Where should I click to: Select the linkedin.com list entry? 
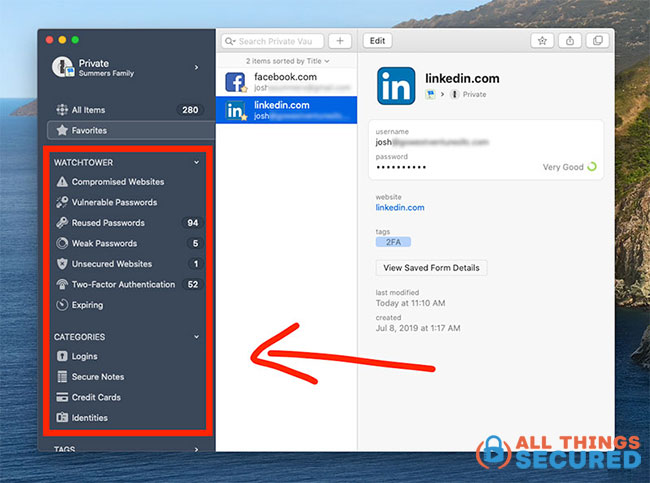coord(286,110)
